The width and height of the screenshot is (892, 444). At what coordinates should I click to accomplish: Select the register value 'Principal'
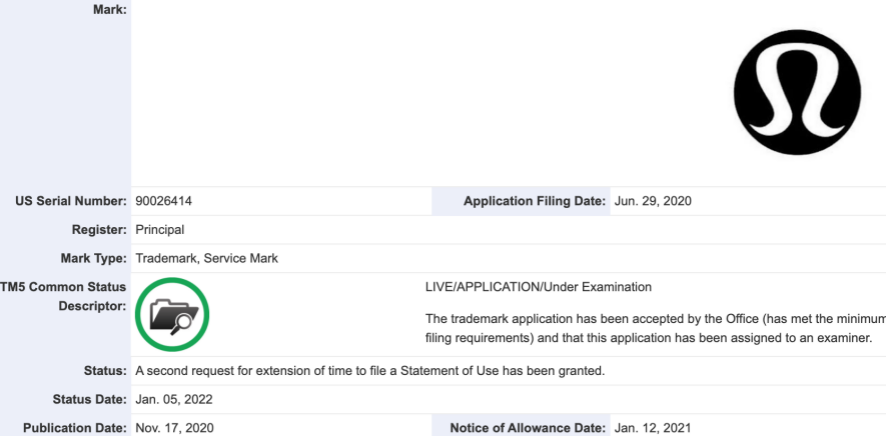[x=160, y=229]
